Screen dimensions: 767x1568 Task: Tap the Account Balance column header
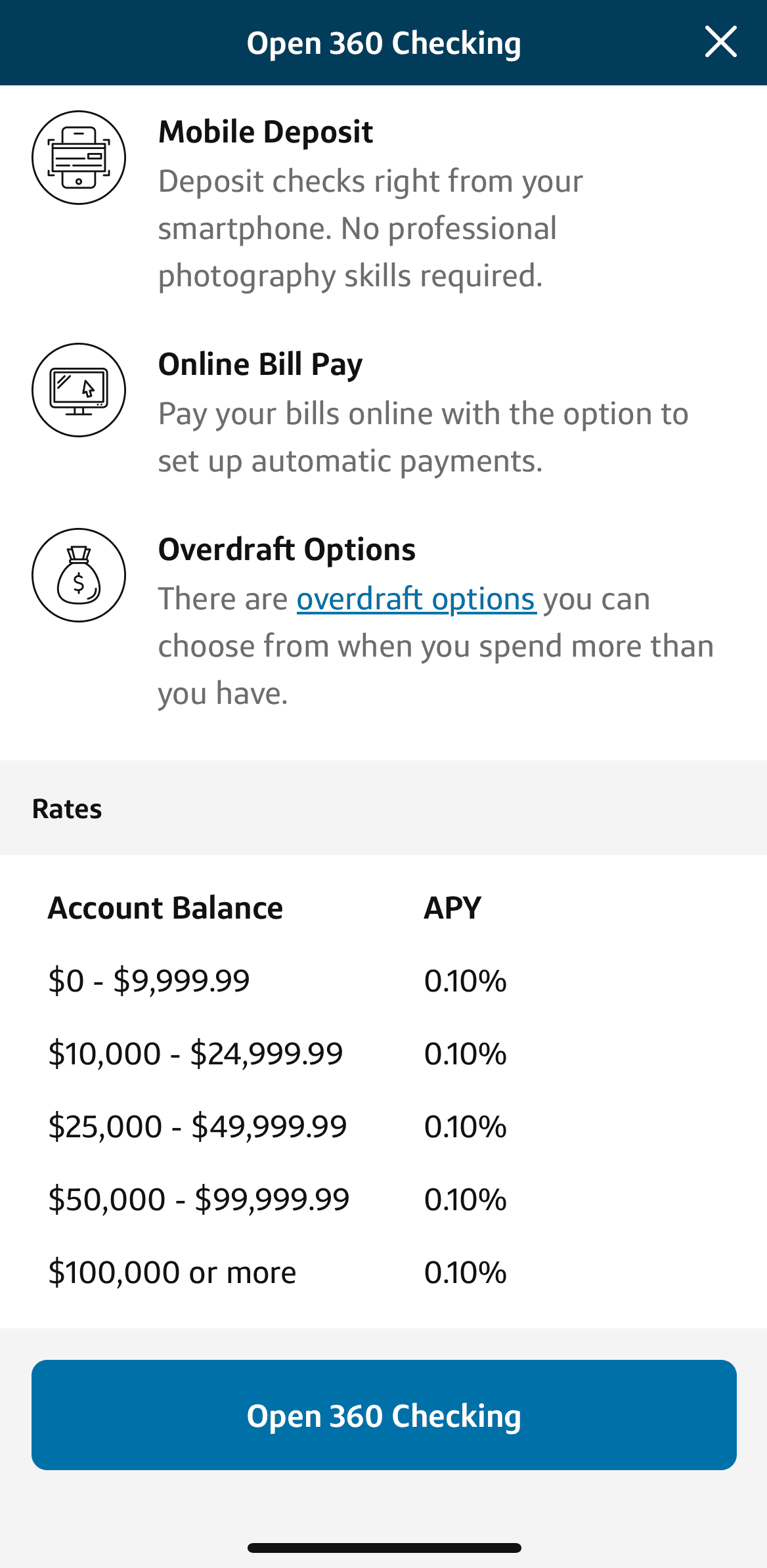click(x=165, y=908)
